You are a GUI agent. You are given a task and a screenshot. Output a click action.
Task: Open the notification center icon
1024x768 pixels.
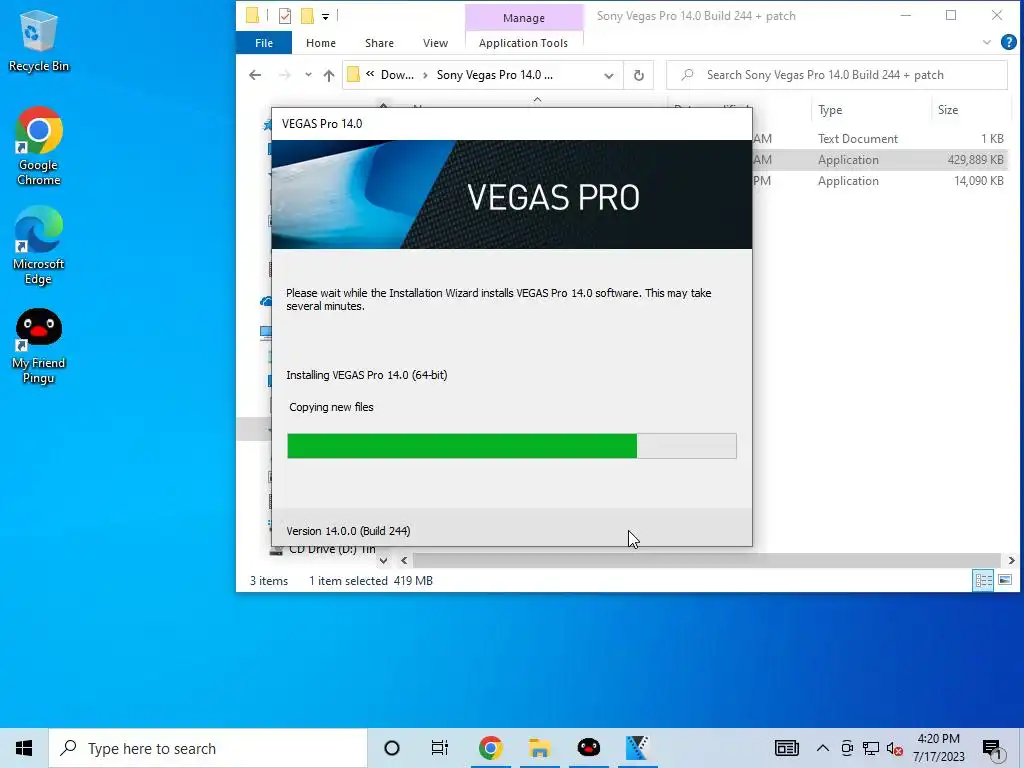click(993, 749)
